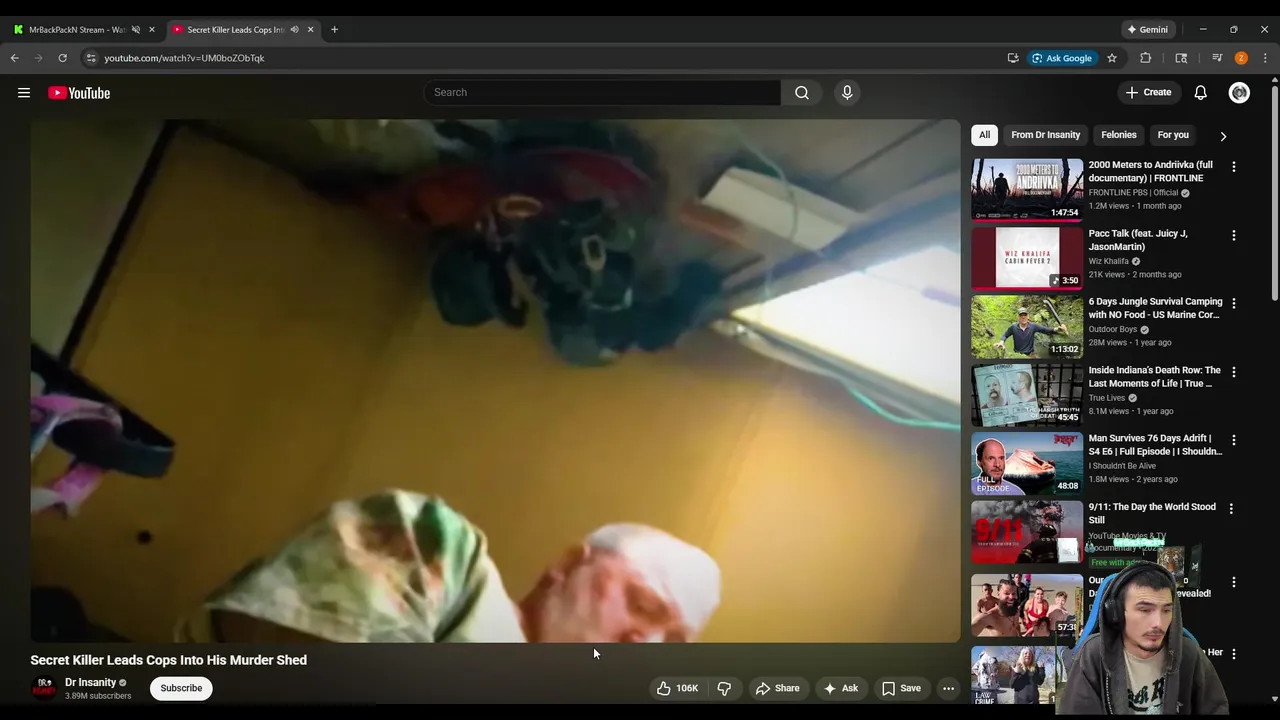Show more filter chips with right arrow
The image size is (1280, 720).
pos(1222,136)
